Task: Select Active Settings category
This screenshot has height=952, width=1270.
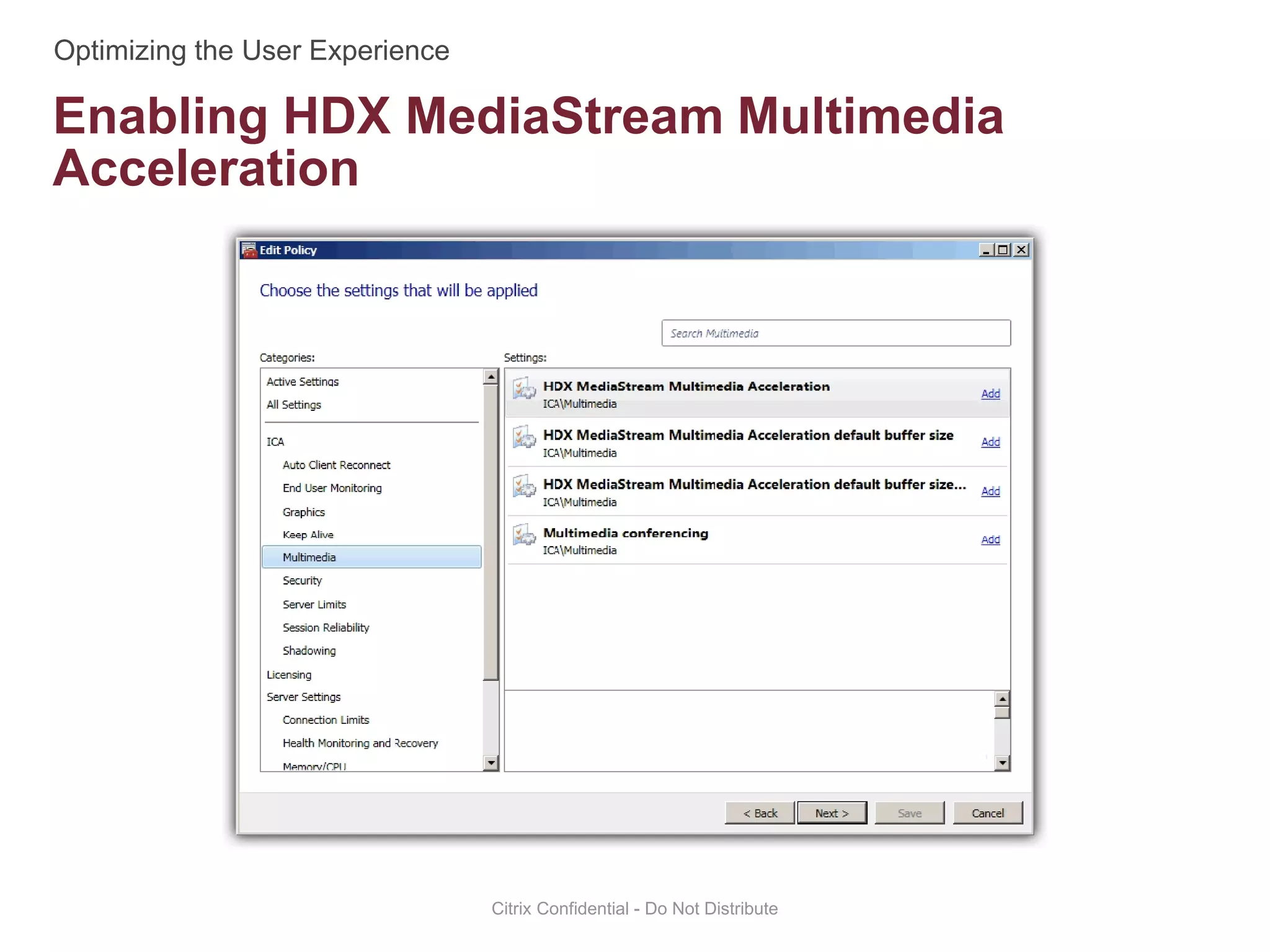Action: point(303,382)
